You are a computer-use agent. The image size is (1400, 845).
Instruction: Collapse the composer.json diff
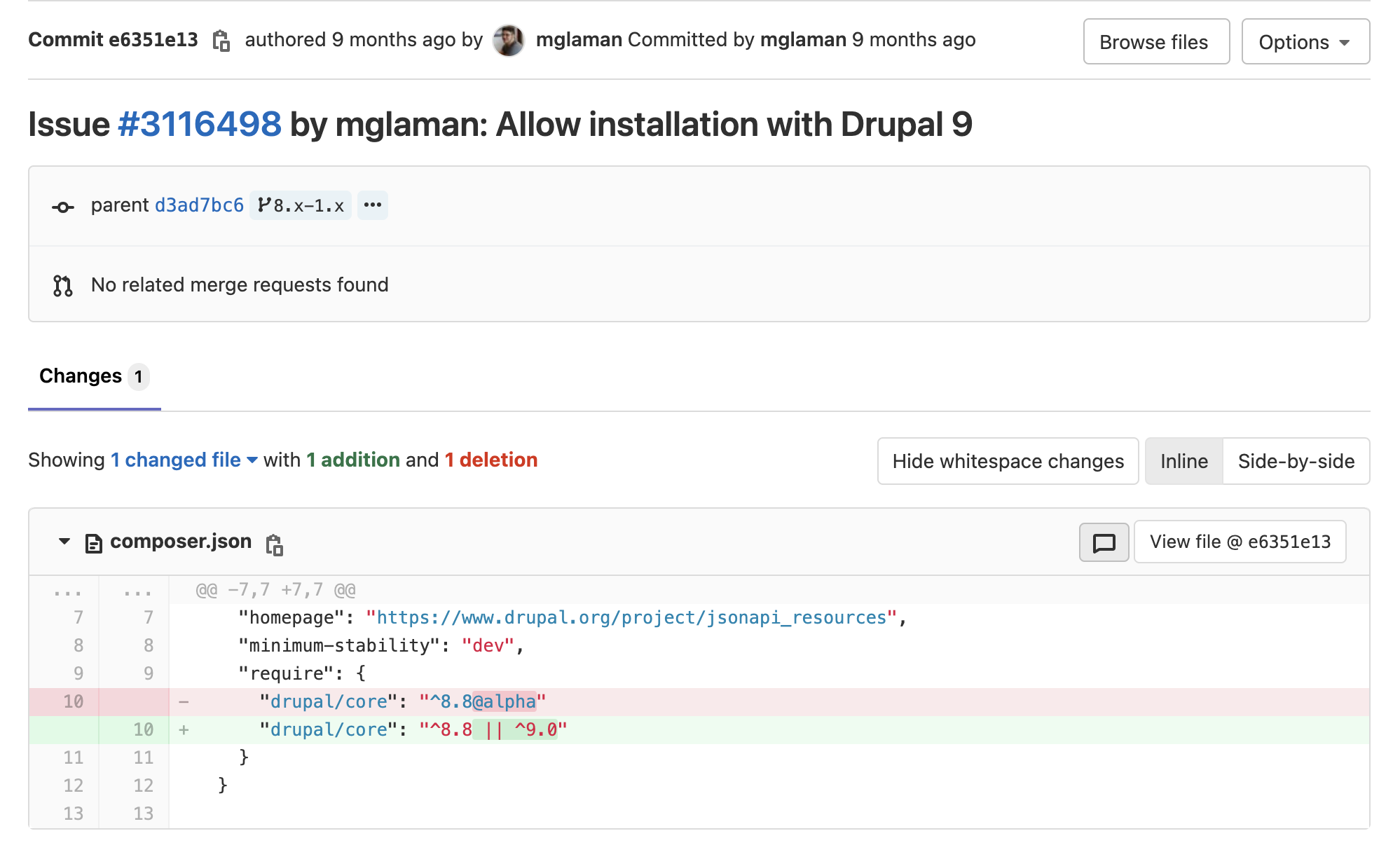[x=64, y=542]
